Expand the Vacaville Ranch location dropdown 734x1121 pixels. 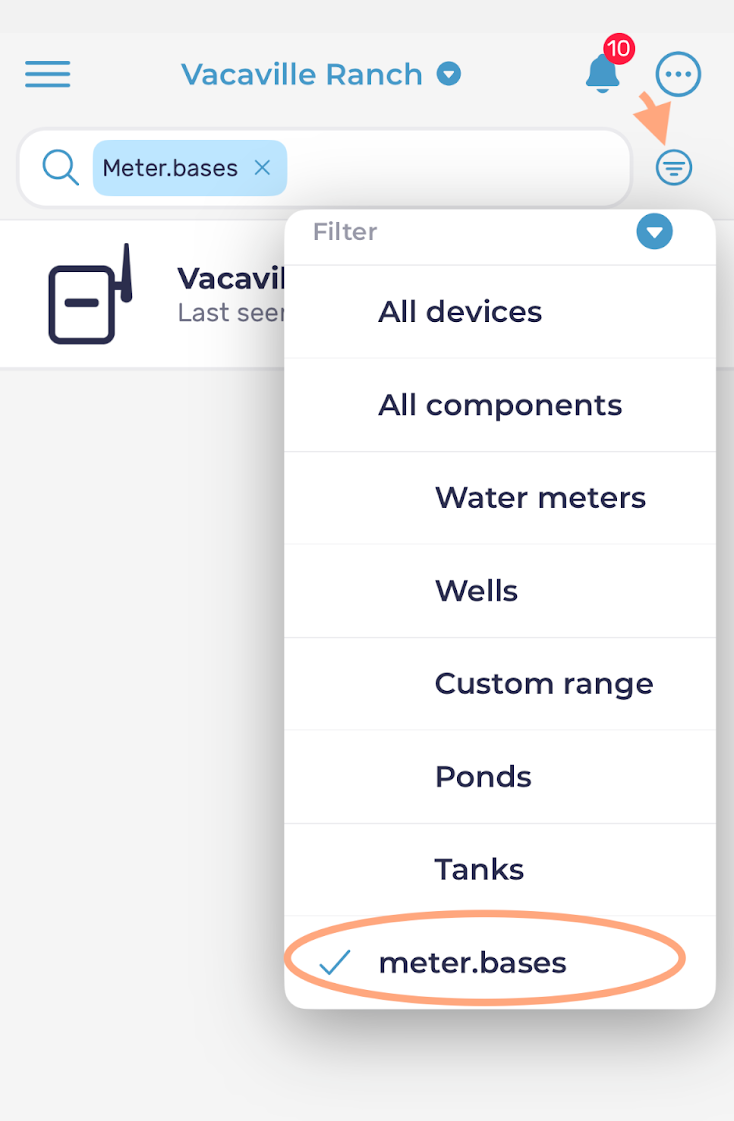click(x=449, y=74)
